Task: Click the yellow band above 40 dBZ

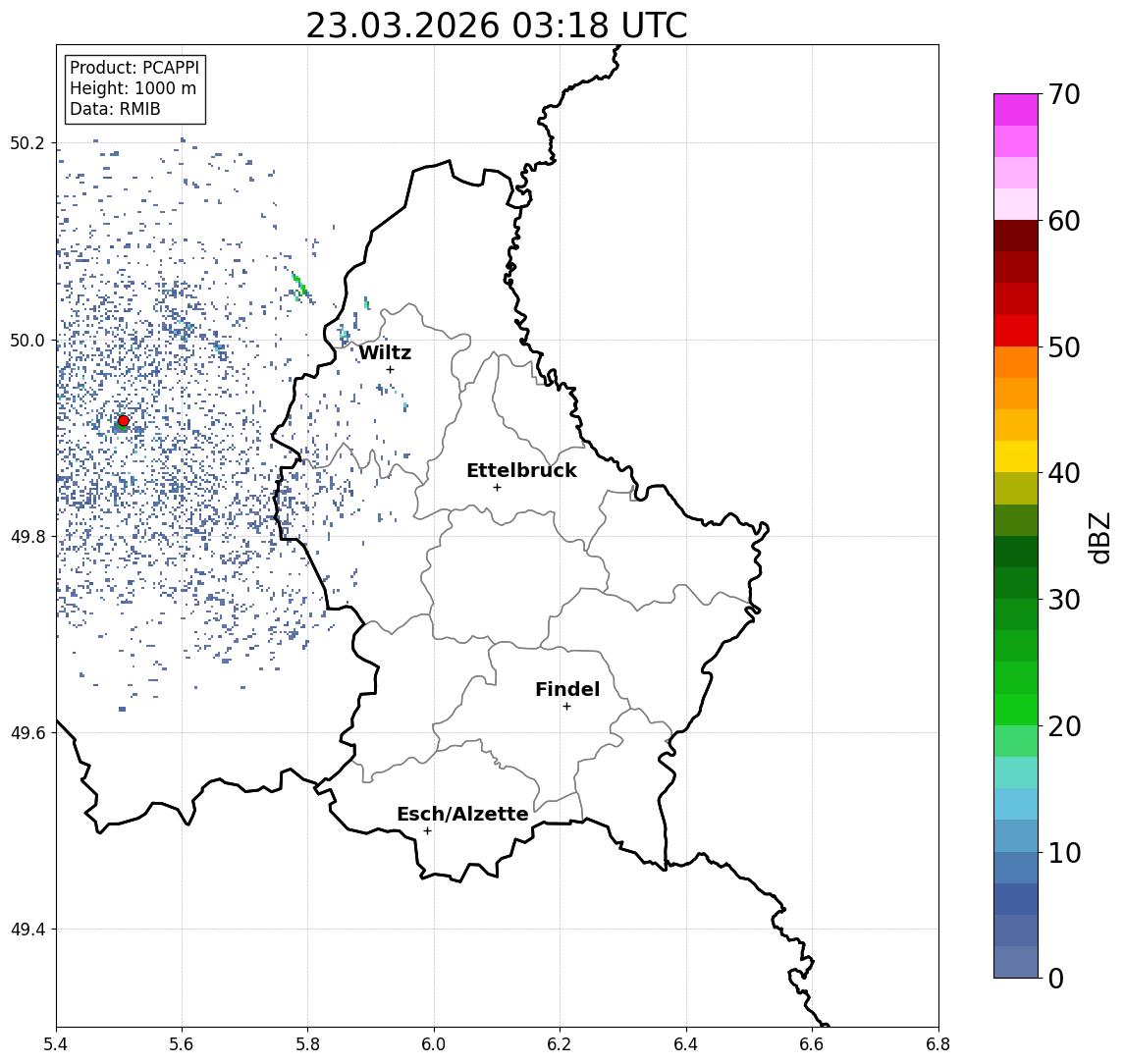Action: tap(1016, 456)
